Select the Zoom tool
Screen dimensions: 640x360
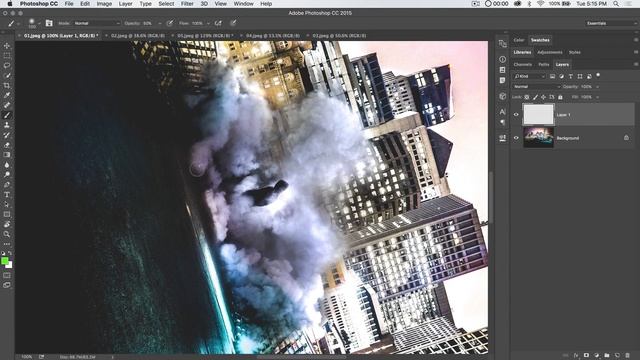coord(7,234)
